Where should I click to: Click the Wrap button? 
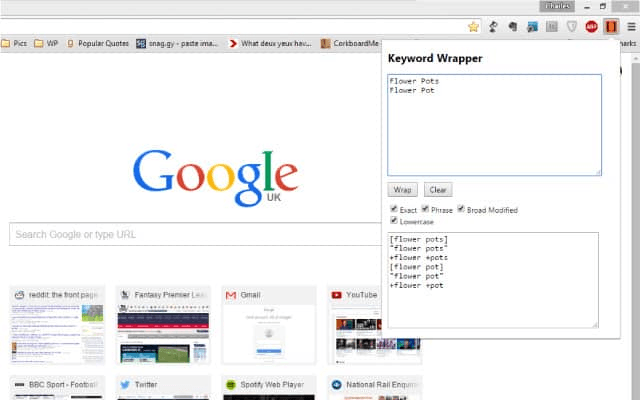(402, 190)
